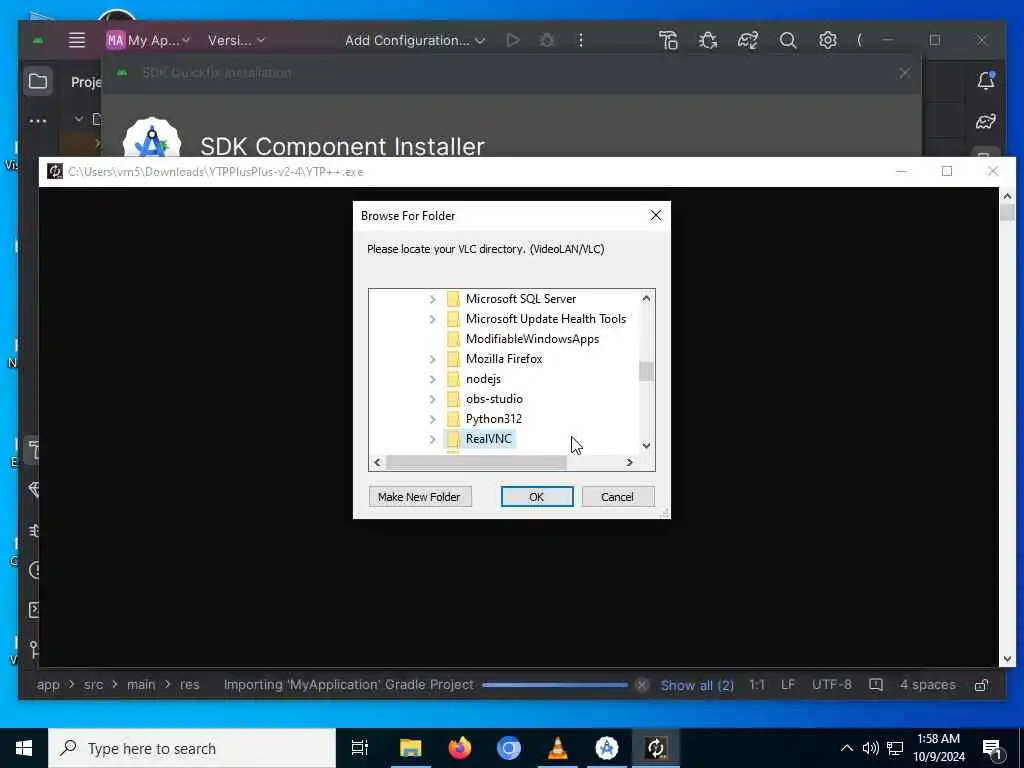Viewport: 1024px width, 768px height.
Task: Open Android Studio main hamburger menu
Action: click(x=77, y=40)
